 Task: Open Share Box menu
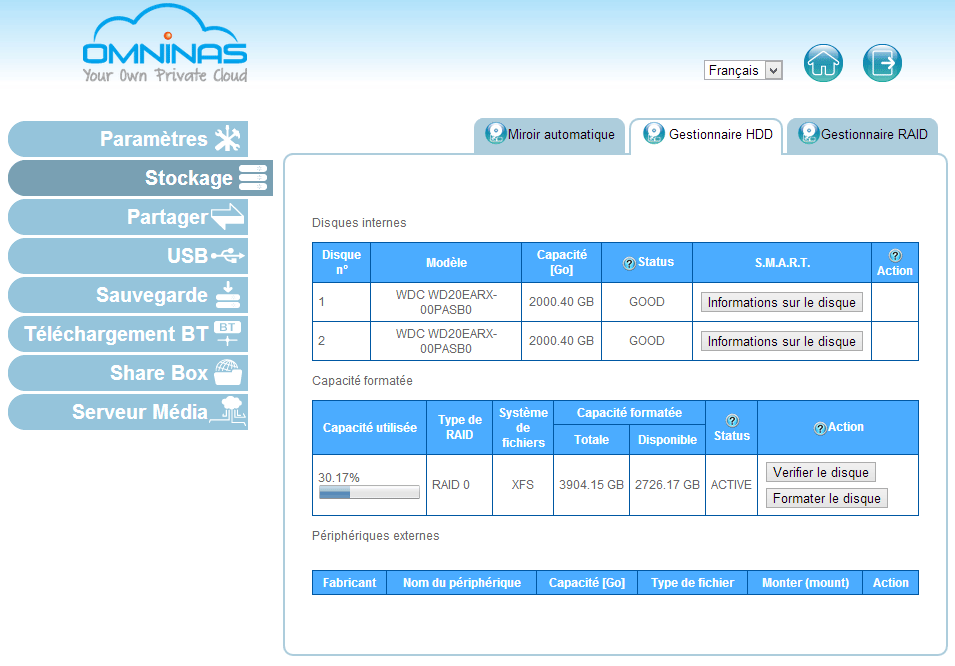pos(128,373)
